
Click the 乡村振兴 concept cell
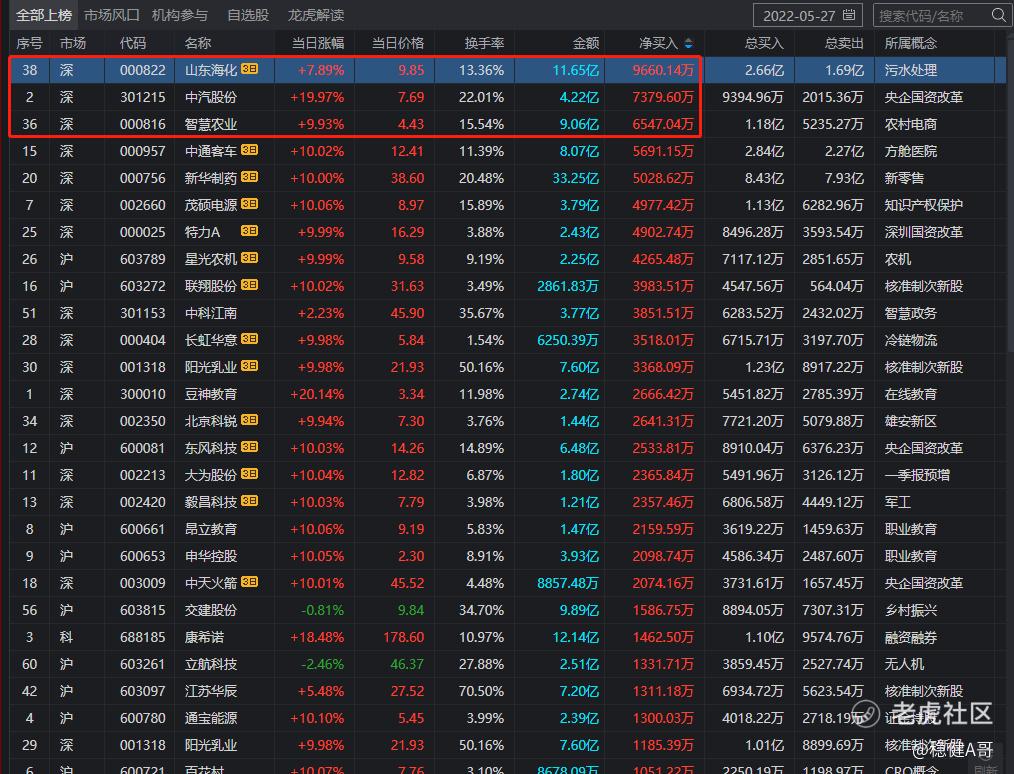[x=911, y=610]
